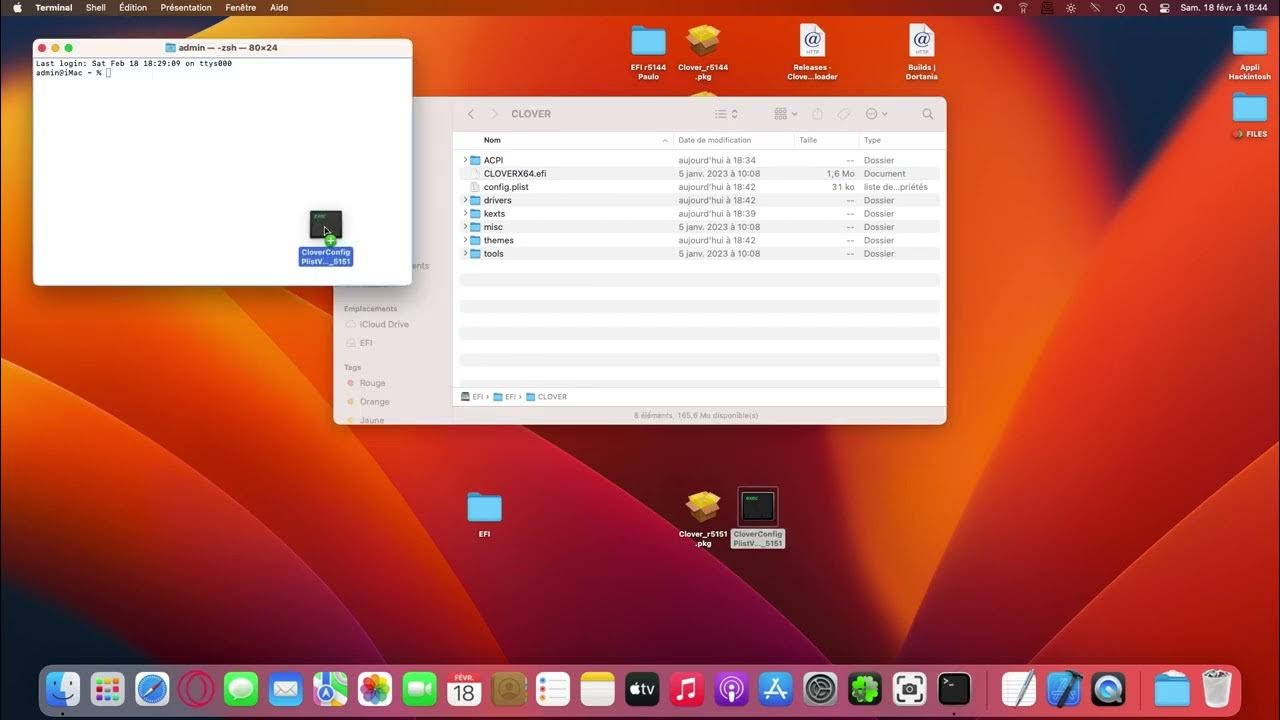Launch the Opera browser from the Dock
Screen dimensions: 1280x720
click(196, 688)
